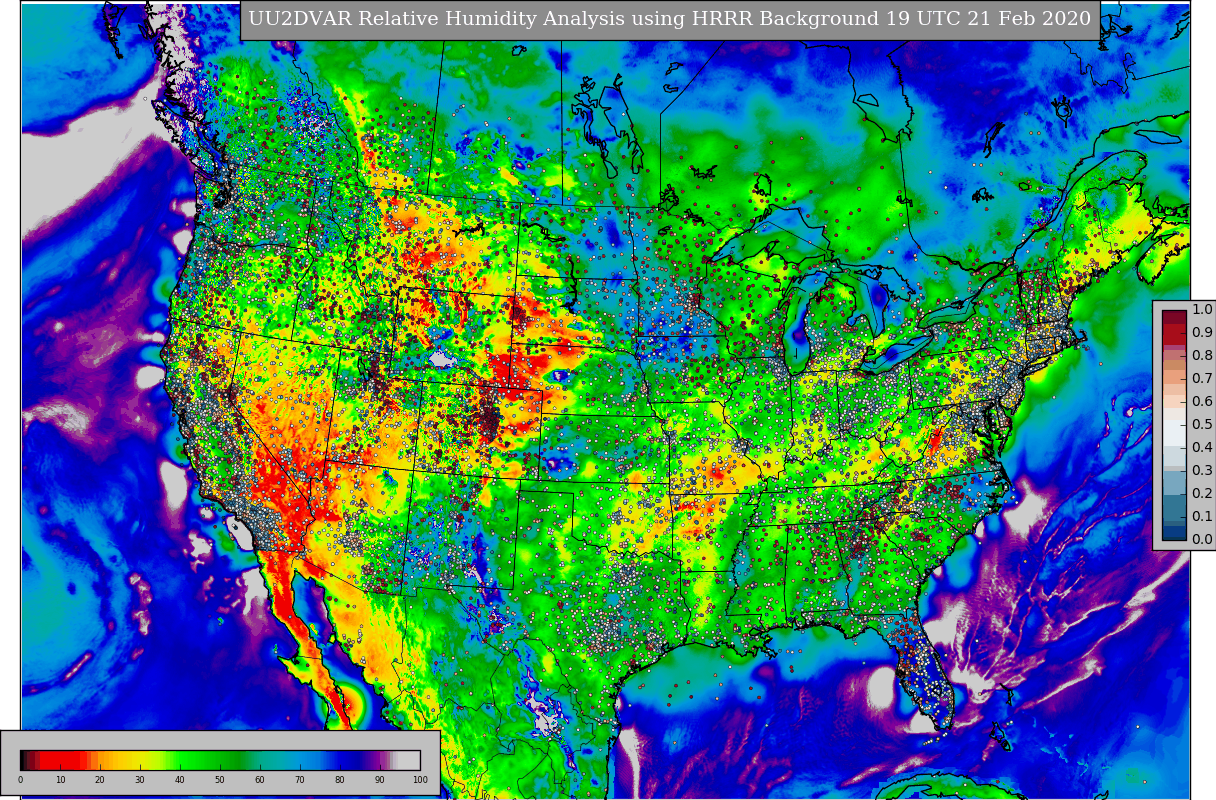Screen dimensions: 1216x800
Task: Select the 0.2 label on the vertical legend
Action: pos(1202,494)
